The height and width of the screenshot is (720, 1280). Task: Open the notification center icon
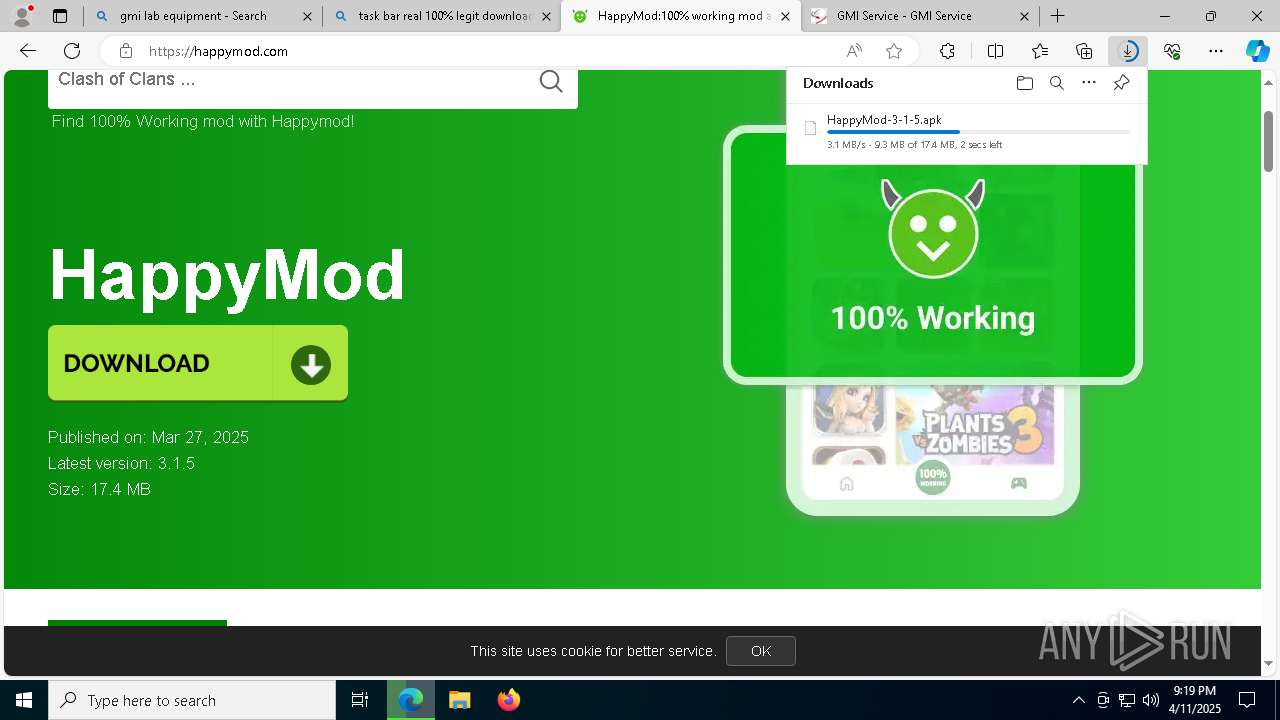point(1247,700)
